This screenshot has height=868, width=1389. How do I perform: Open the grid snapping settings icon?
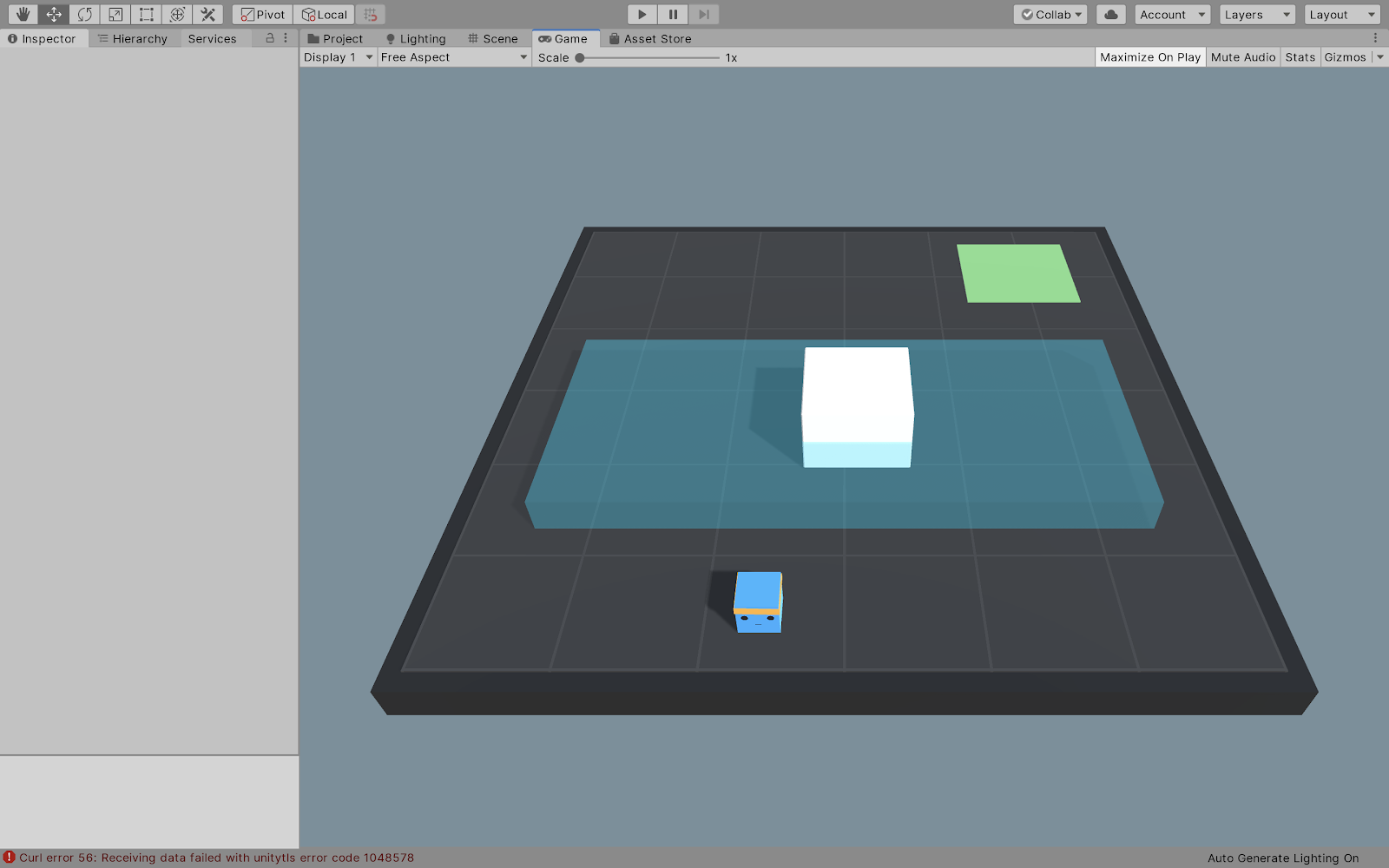(371, 14)
